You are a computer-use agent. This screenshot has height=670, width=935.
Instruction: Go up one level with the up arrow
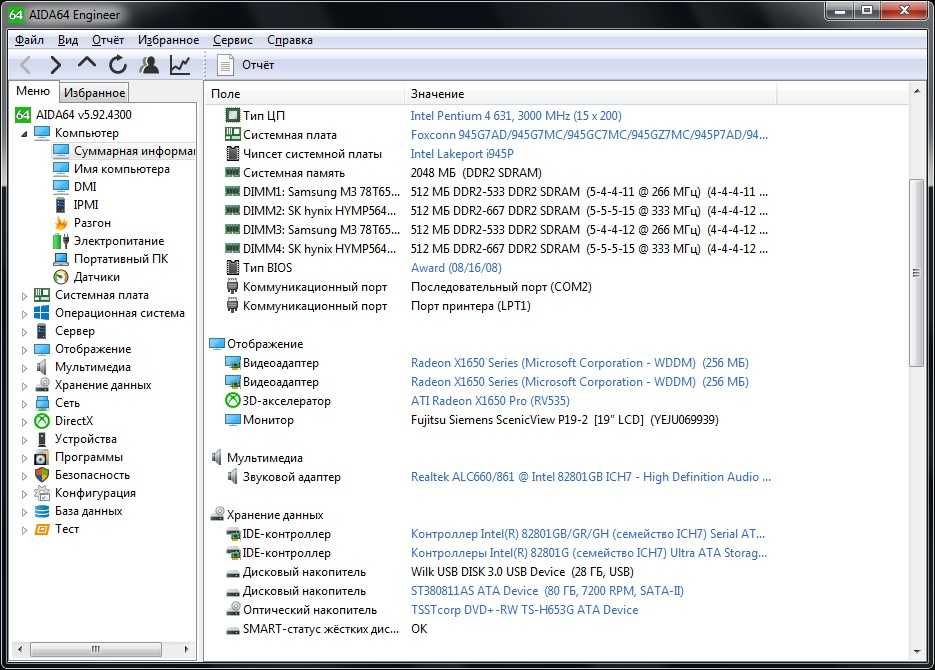point(86,64)
